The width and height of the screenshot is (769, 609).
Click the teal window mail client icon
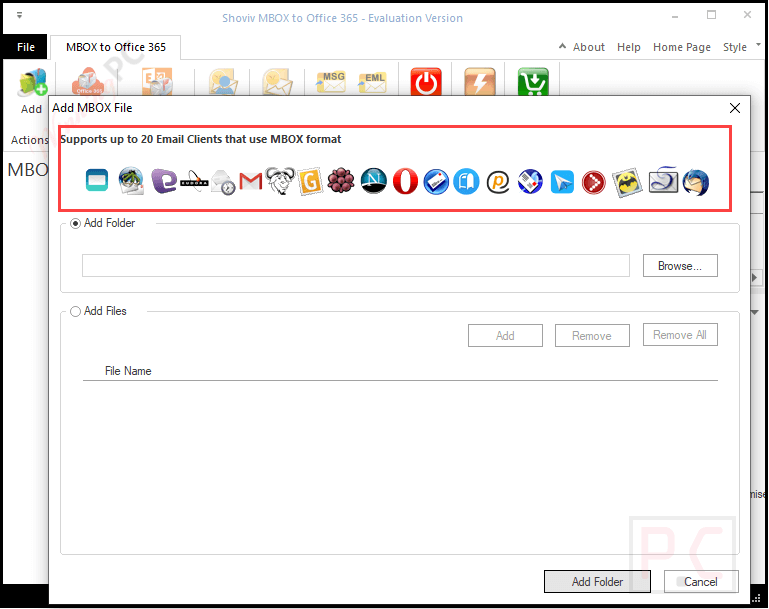[97, 180]
